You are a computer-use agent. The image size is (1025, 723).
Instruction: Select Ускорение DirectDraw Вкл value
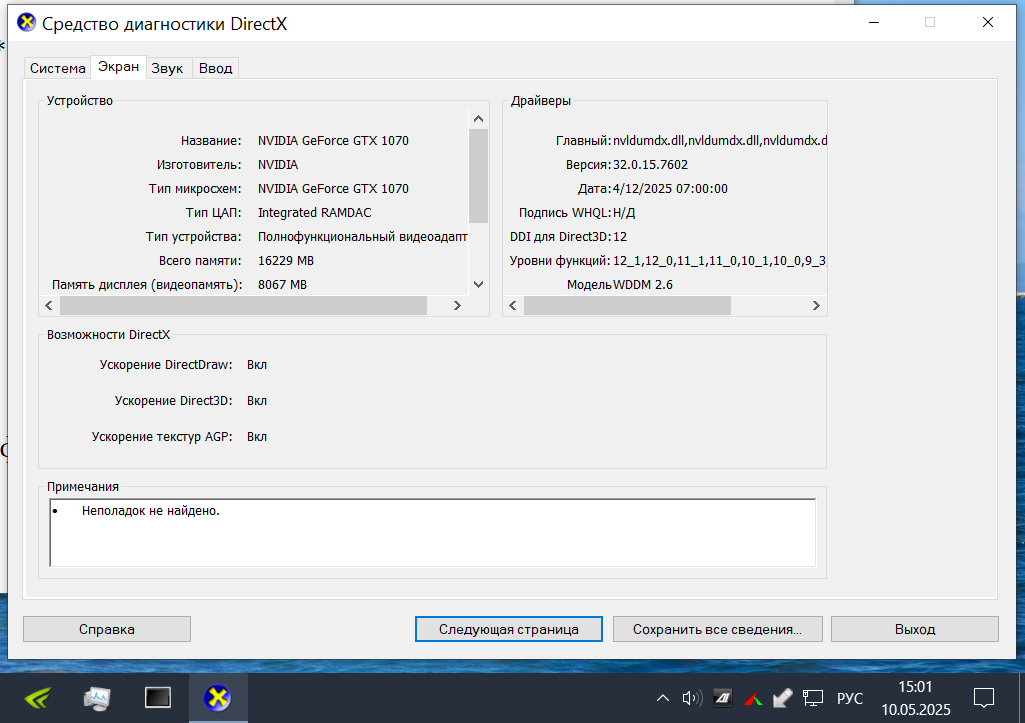pyautogui.click(x=257, y=365)
